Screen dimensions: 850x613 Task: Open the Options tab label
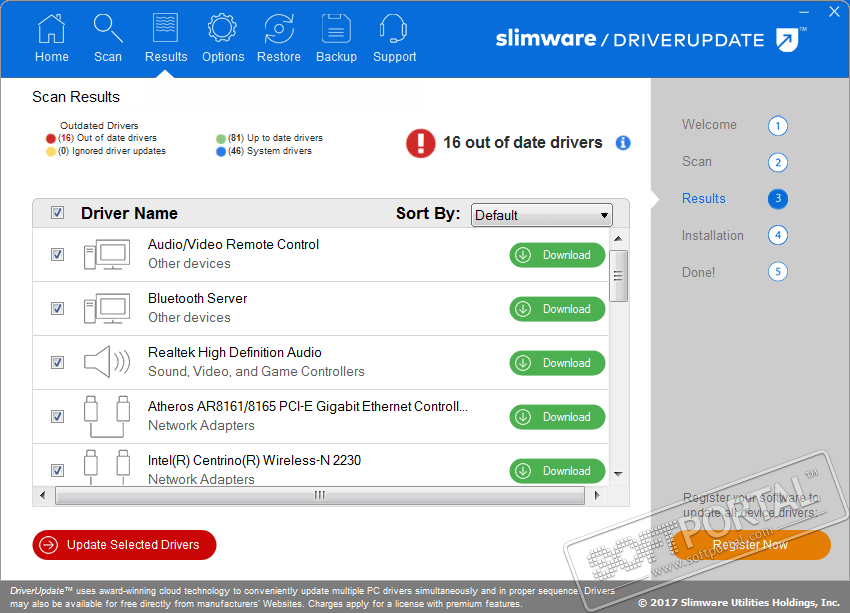coord(223,57)
